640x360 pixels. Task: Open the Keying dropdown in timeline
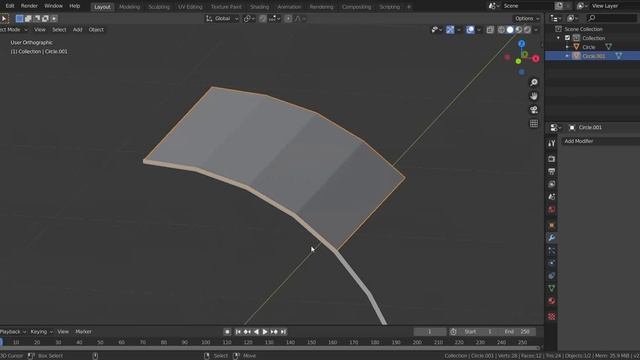pyautogui.click(x=41, y=332)
